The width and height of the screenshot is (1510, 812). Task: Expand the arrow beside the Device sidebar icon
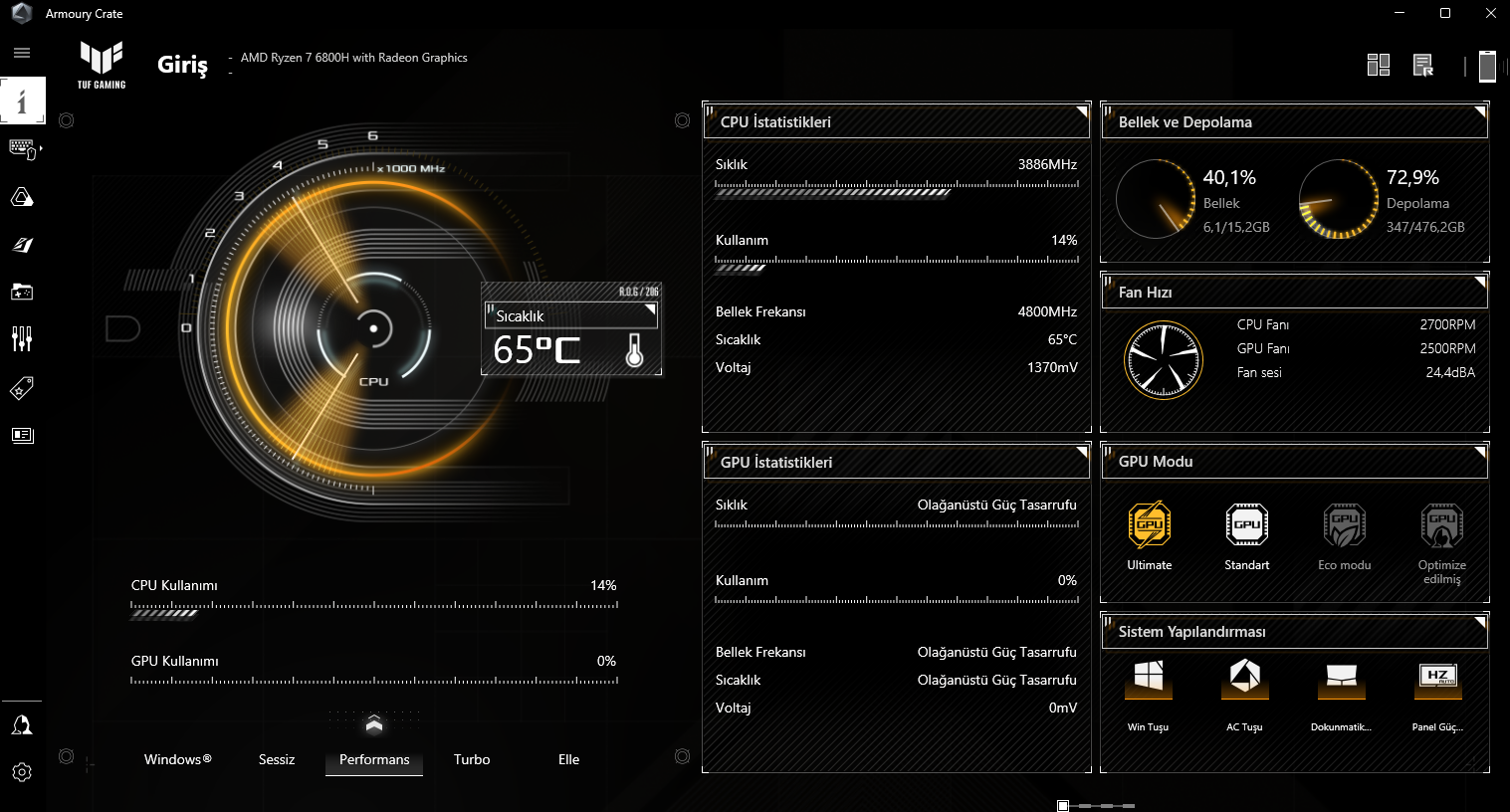[41, 148]
